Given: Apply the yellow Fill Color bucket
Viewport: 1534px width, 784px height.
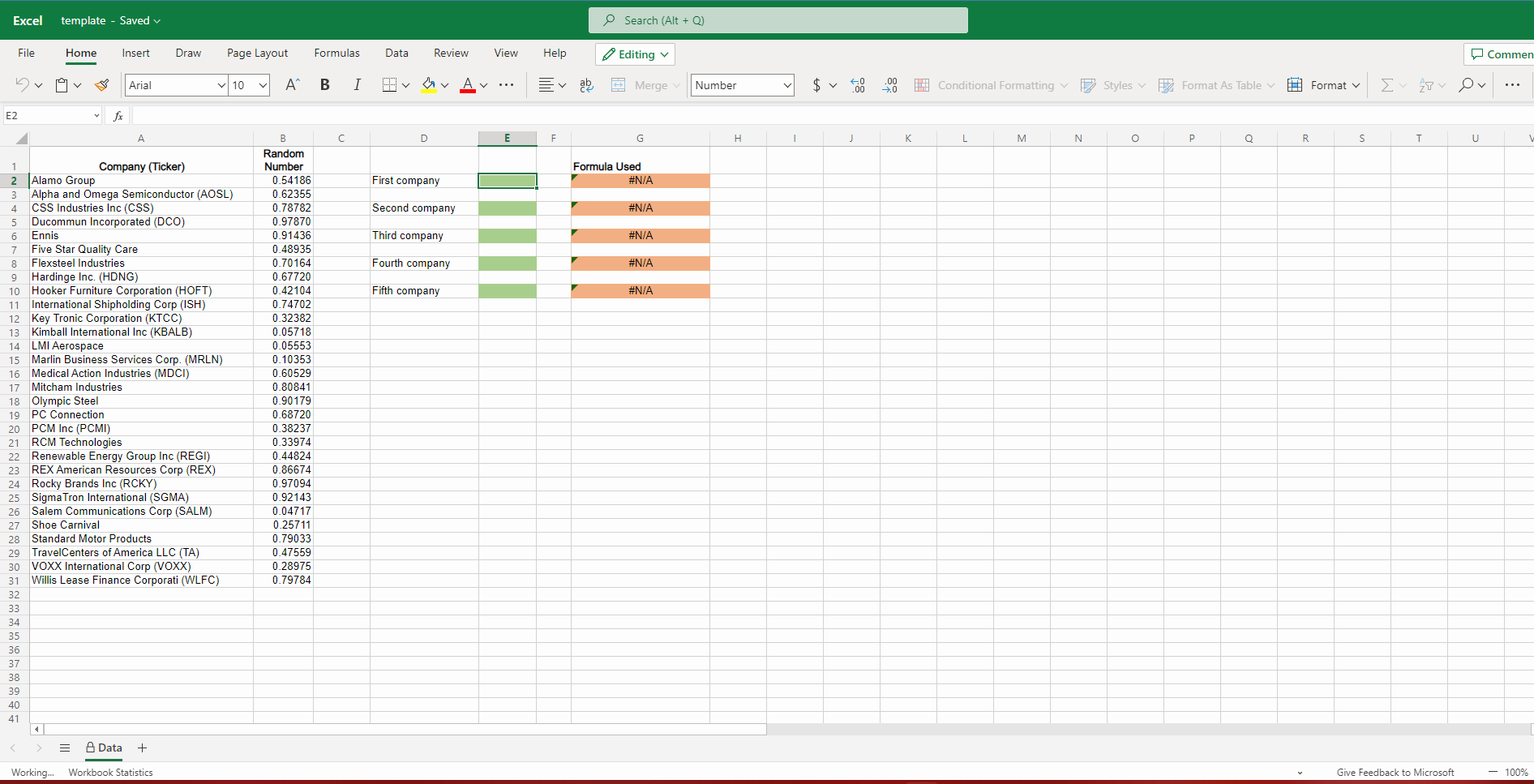Looking at the screenshot, I should pyautogui.click(x=429, y=85).
